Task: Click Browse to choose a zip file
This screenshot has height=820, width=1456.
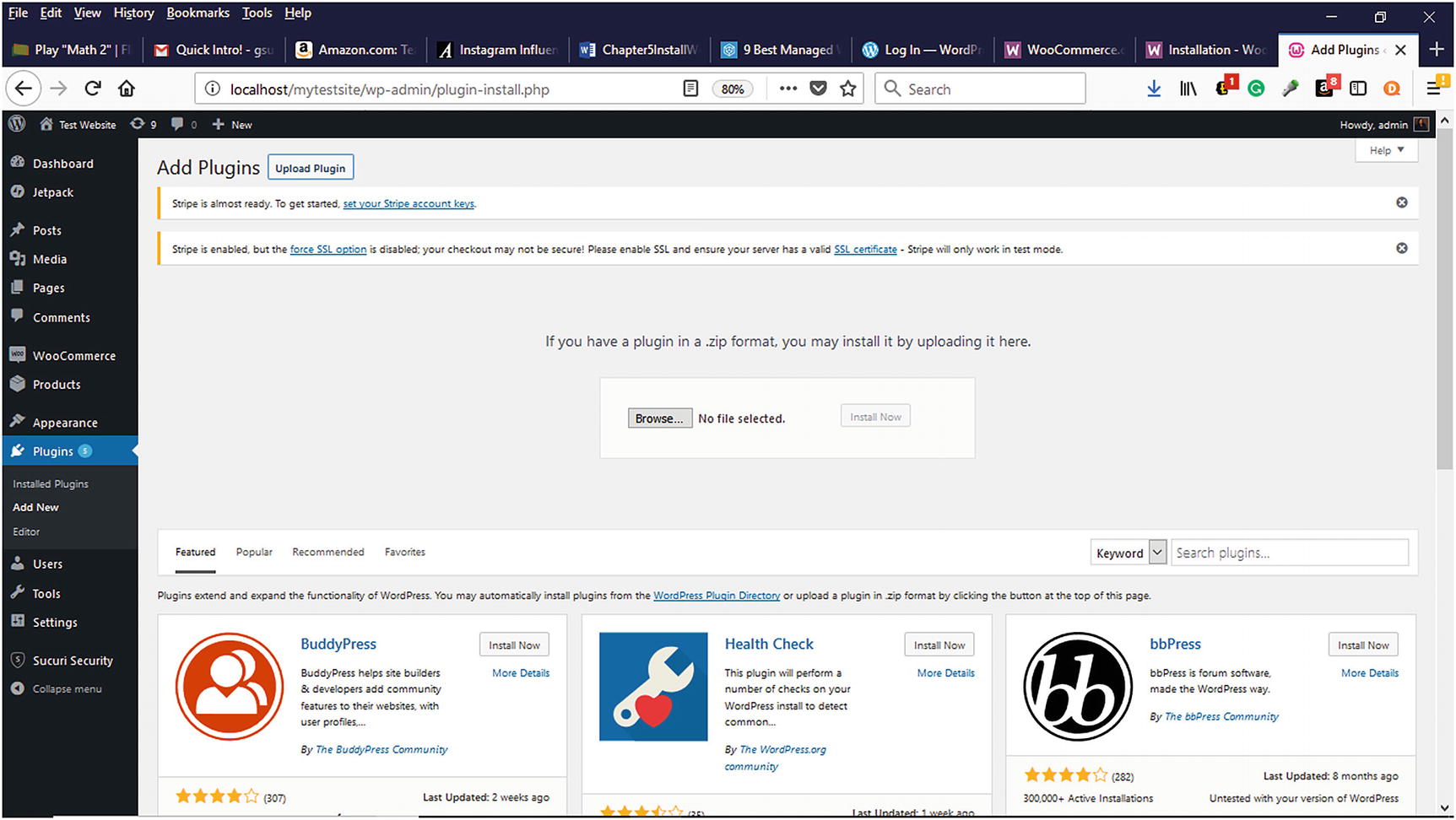Action: coord(660,418)
